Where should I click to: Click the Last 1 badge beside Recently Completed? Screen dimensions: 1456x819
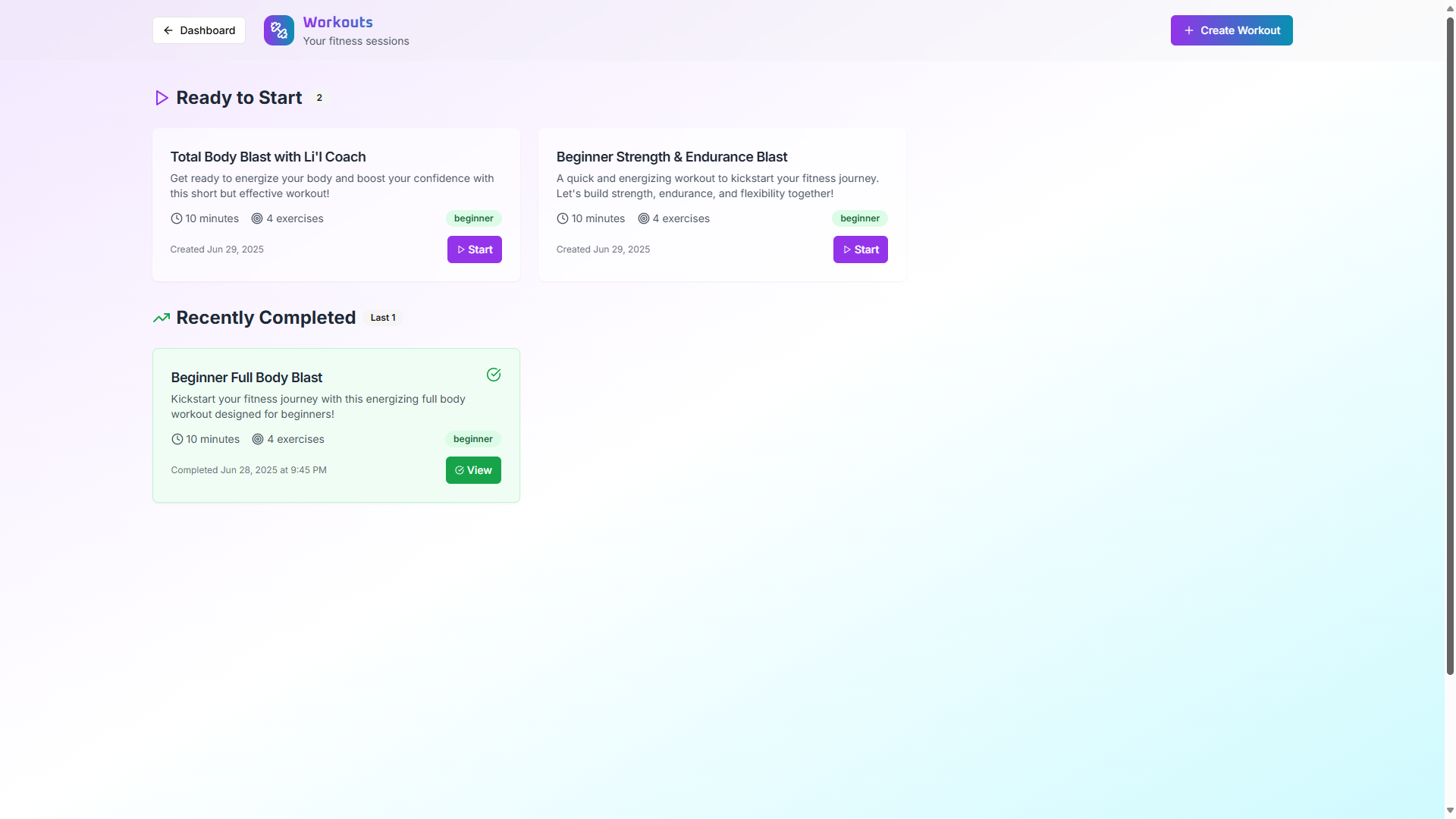[383, 318]
